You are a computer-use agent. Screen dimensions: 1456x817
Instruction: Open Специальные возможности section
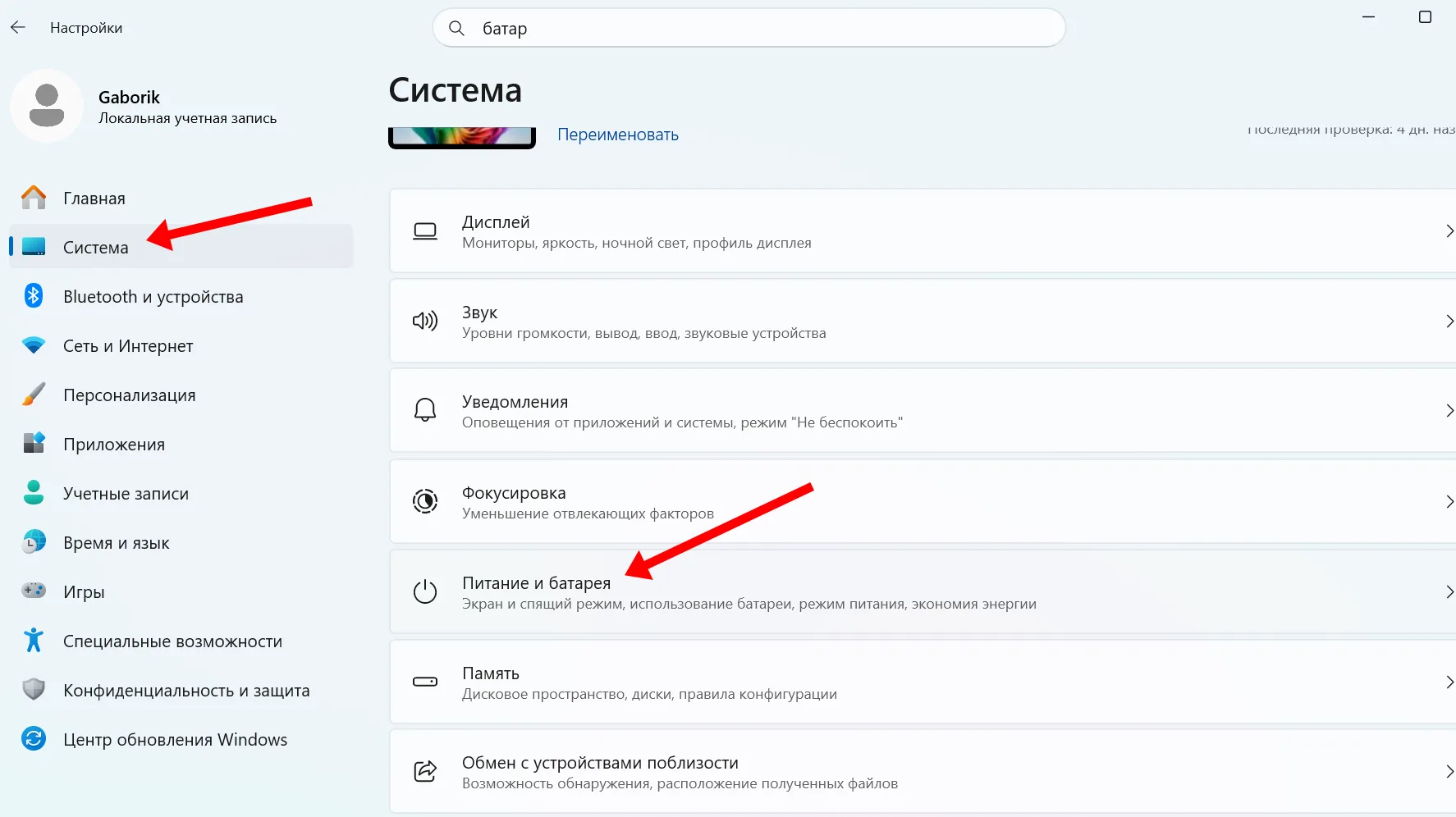[x=181, y=641]
